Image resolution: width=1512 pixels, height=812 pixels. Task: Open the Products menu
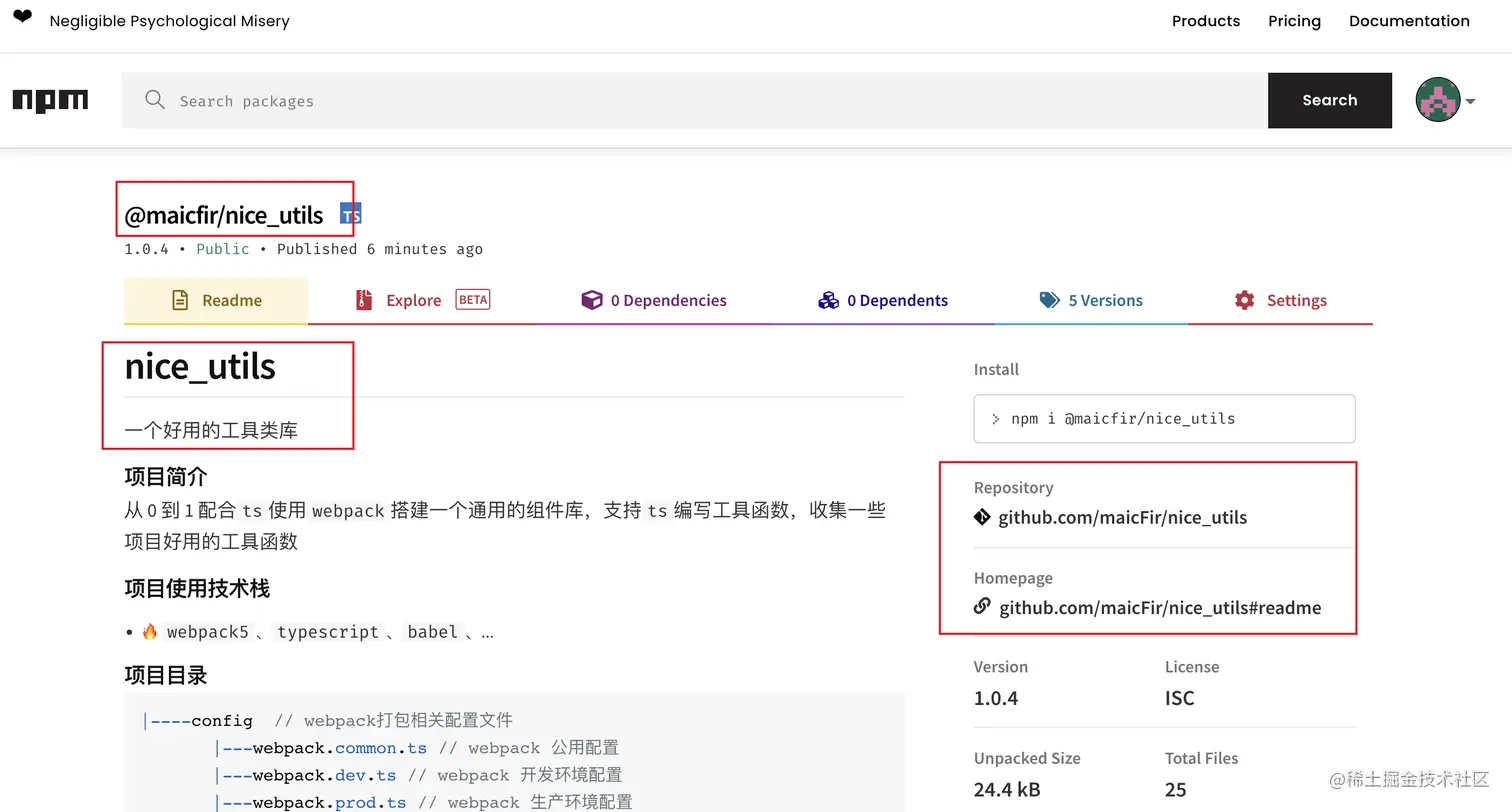[x=1206, y=21]
